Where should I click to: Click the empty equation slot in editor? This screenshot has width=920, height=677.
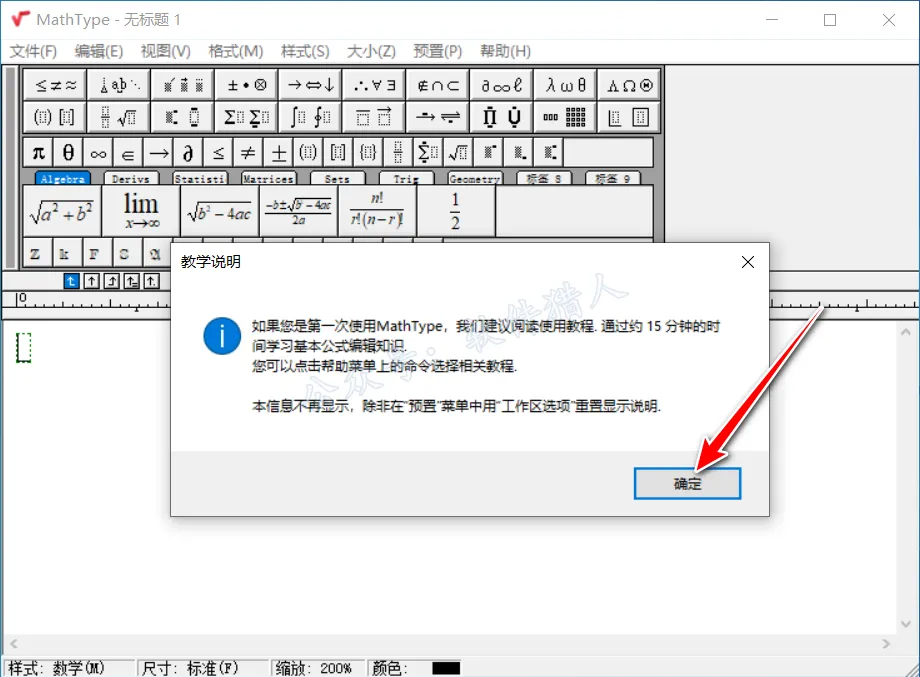coord(23,347)
